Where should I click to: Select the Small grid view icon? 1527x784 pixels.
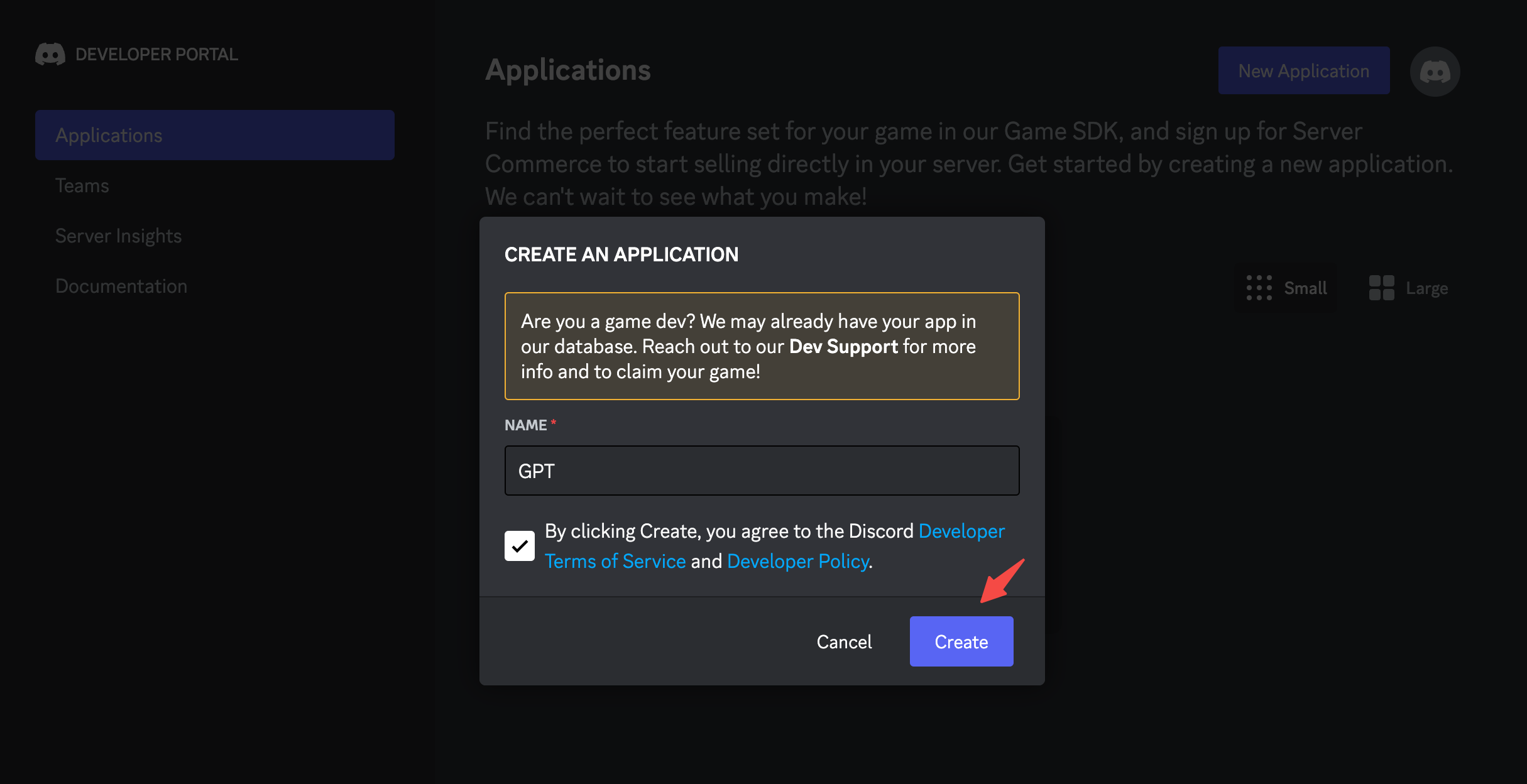(1259, 288)
